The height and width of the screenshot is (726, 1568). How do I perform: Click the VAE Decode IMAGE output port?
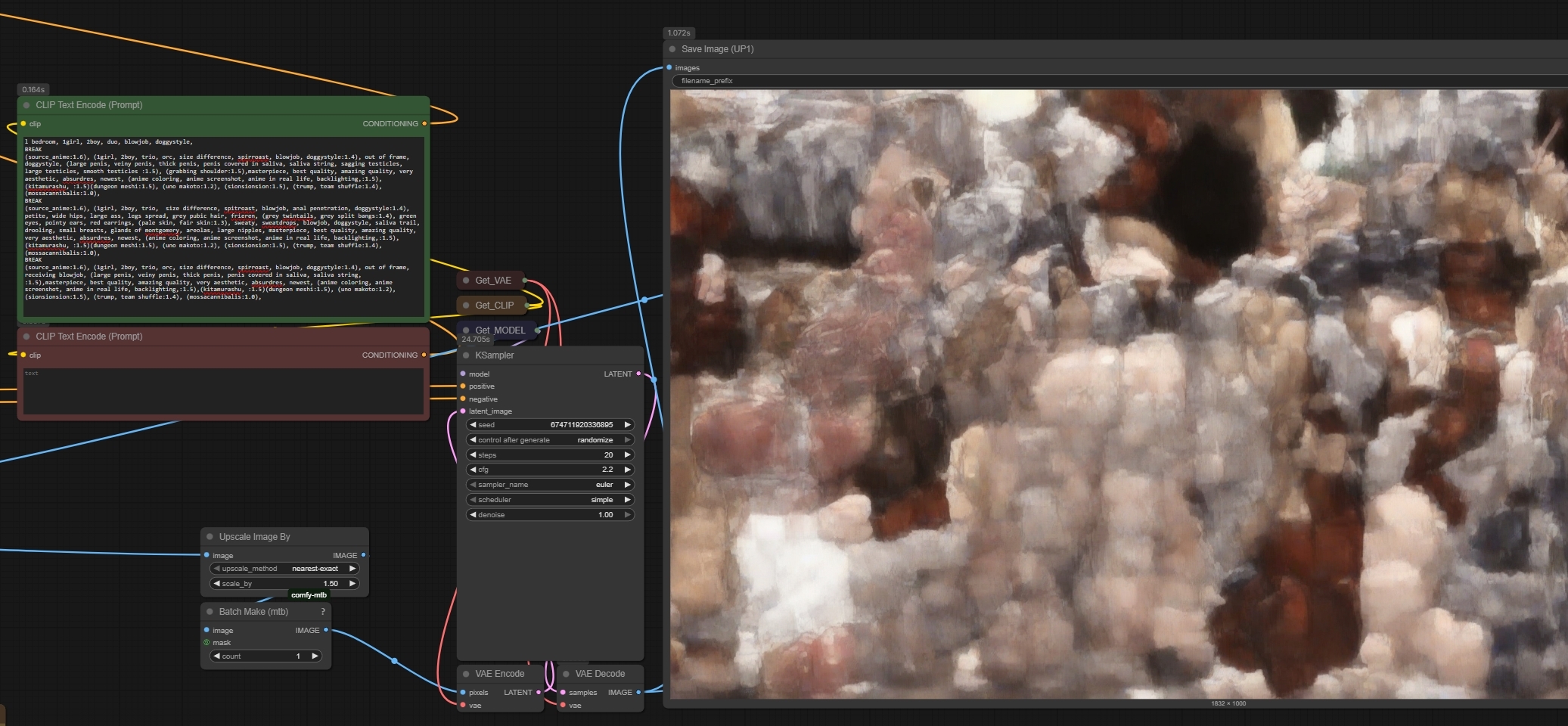pos(638,692)
